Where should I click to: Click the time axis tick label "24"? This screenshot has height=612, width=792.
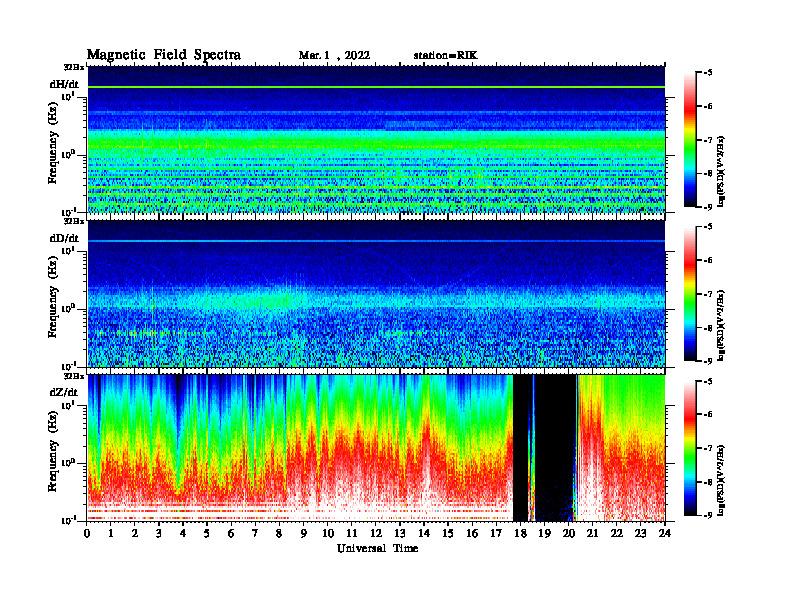pyautogui.click(x=665, y=533)
